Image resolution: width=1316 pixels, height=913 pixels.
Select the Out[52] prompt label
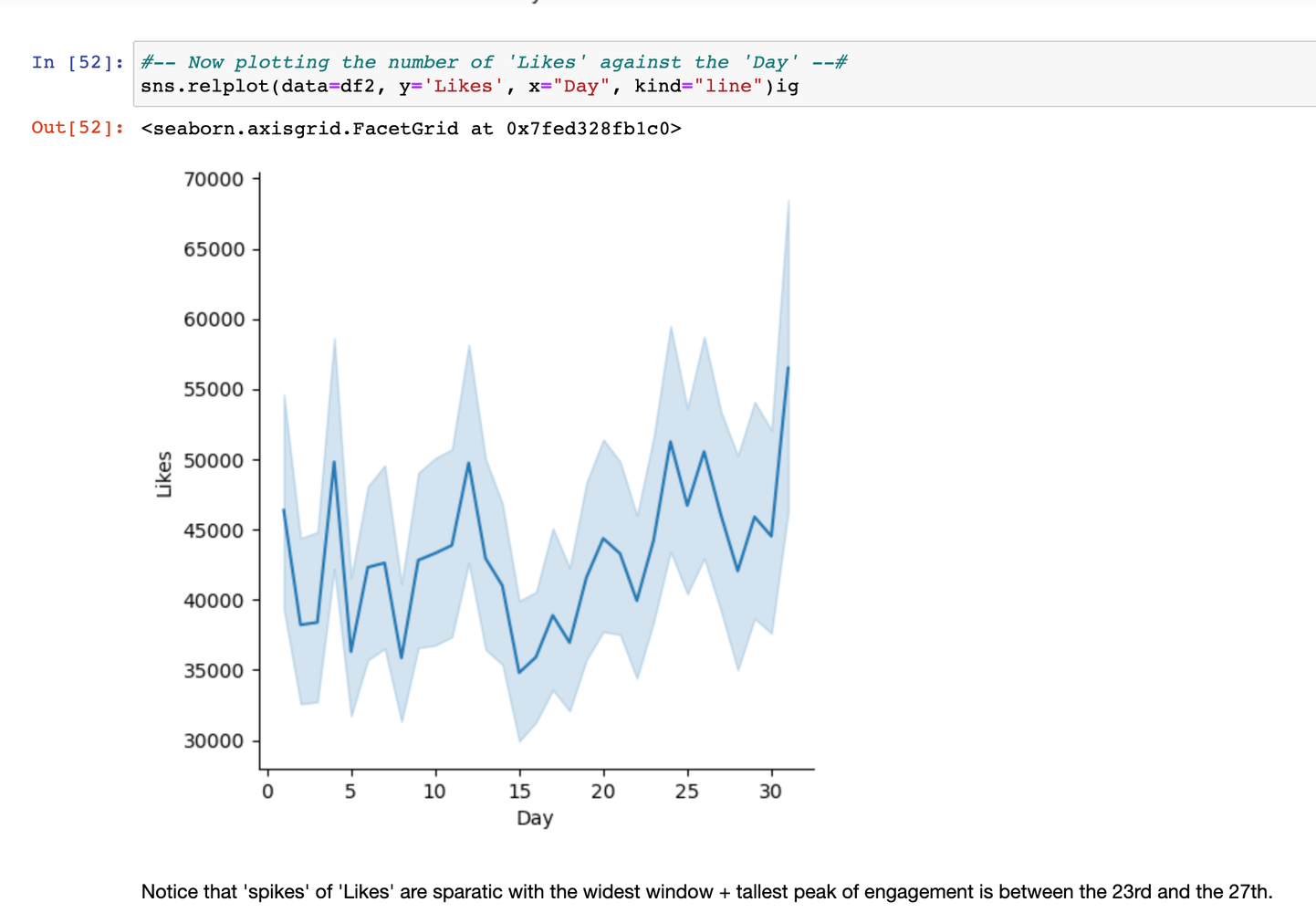coord(78,128)
